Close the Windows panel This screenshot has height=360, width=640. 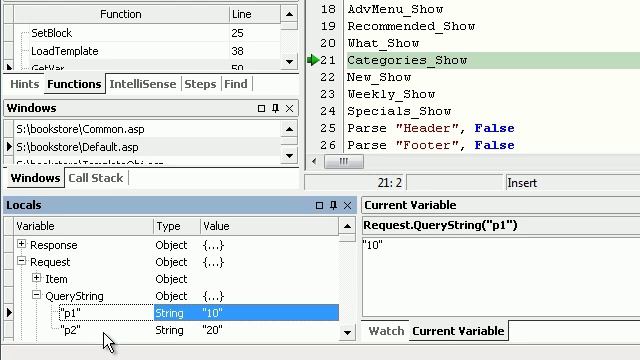click(289, 108)
